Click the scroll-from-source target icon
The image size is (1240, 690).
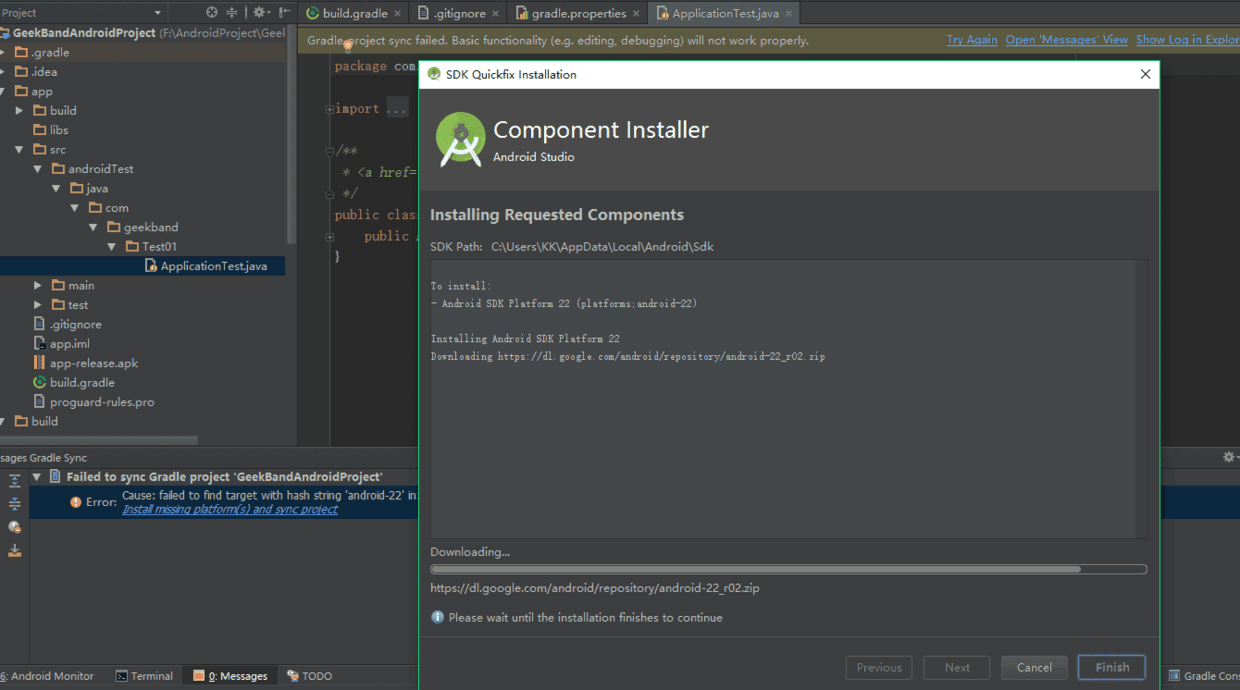212,13
